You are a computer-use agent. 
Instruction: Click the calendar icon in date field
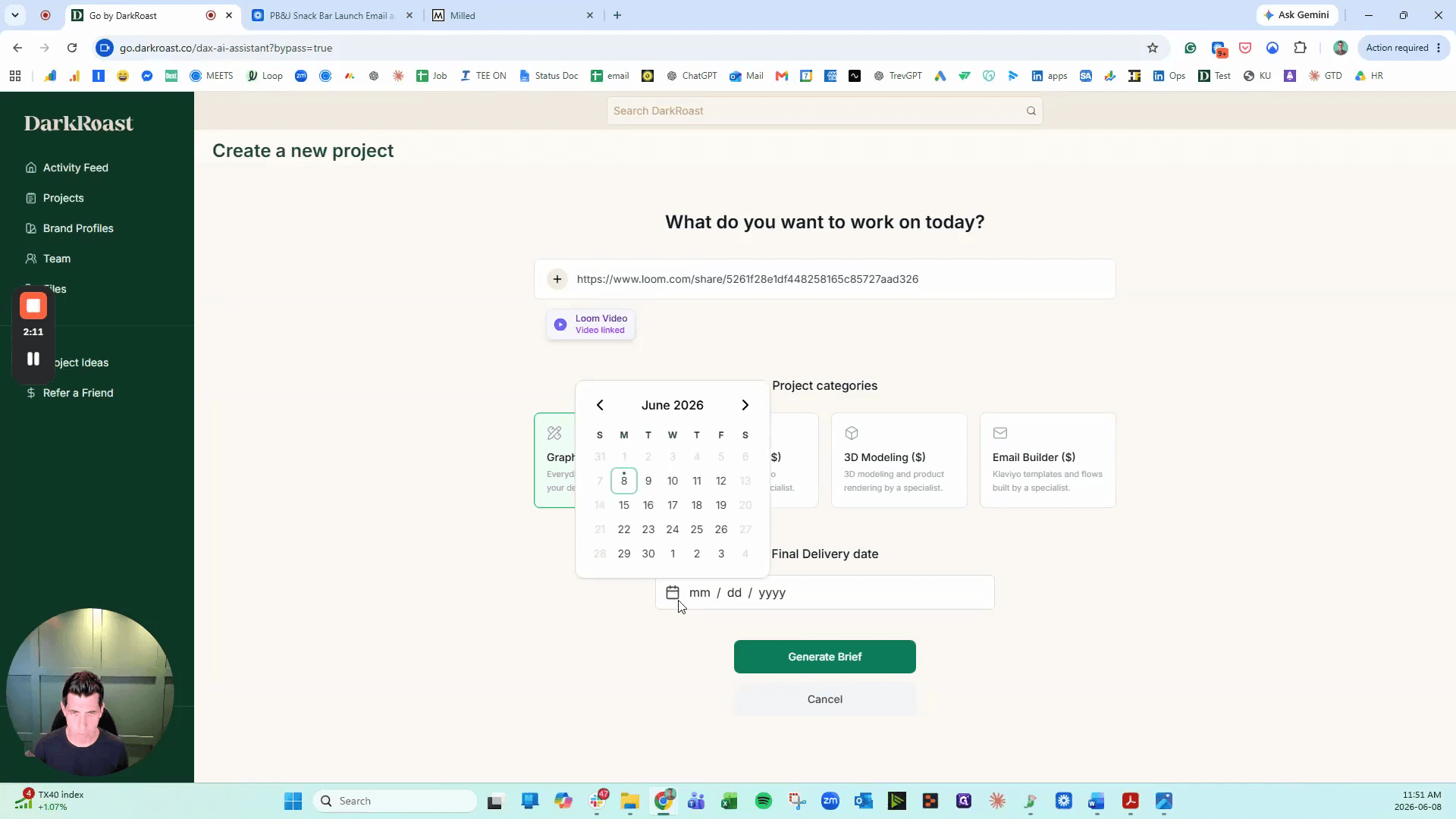click(673, 592)
